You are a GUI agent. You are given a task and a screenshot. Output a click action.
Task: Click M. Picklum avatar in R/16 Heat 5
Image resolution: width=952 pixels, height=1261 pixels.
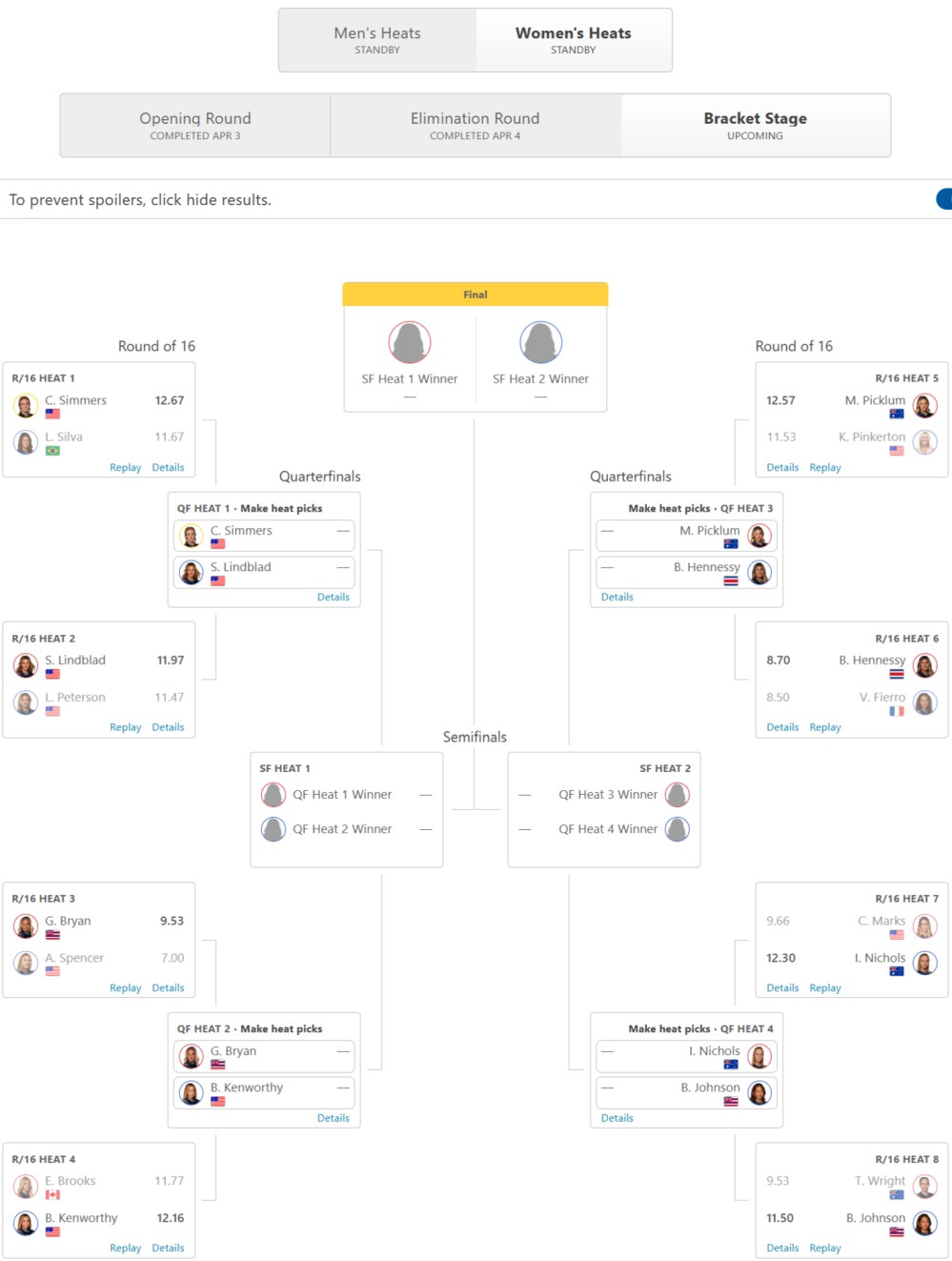(925, 406)
